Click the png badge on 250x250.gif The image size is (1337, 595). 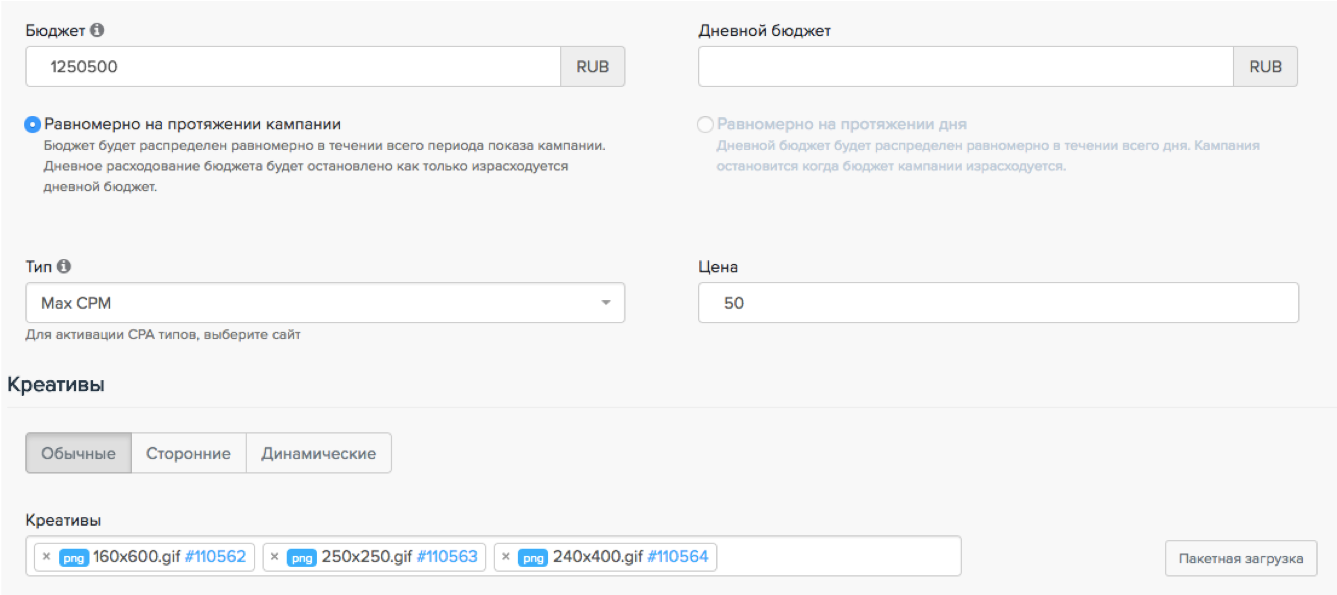(302, 558)
